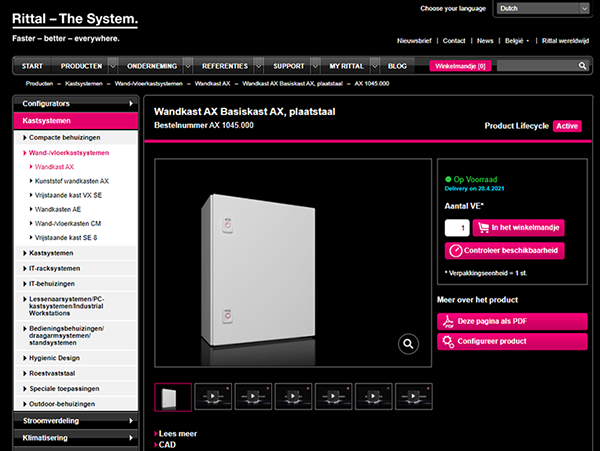Open the Dutch language dropdown

pyautogui.click(x=543, y=9)
